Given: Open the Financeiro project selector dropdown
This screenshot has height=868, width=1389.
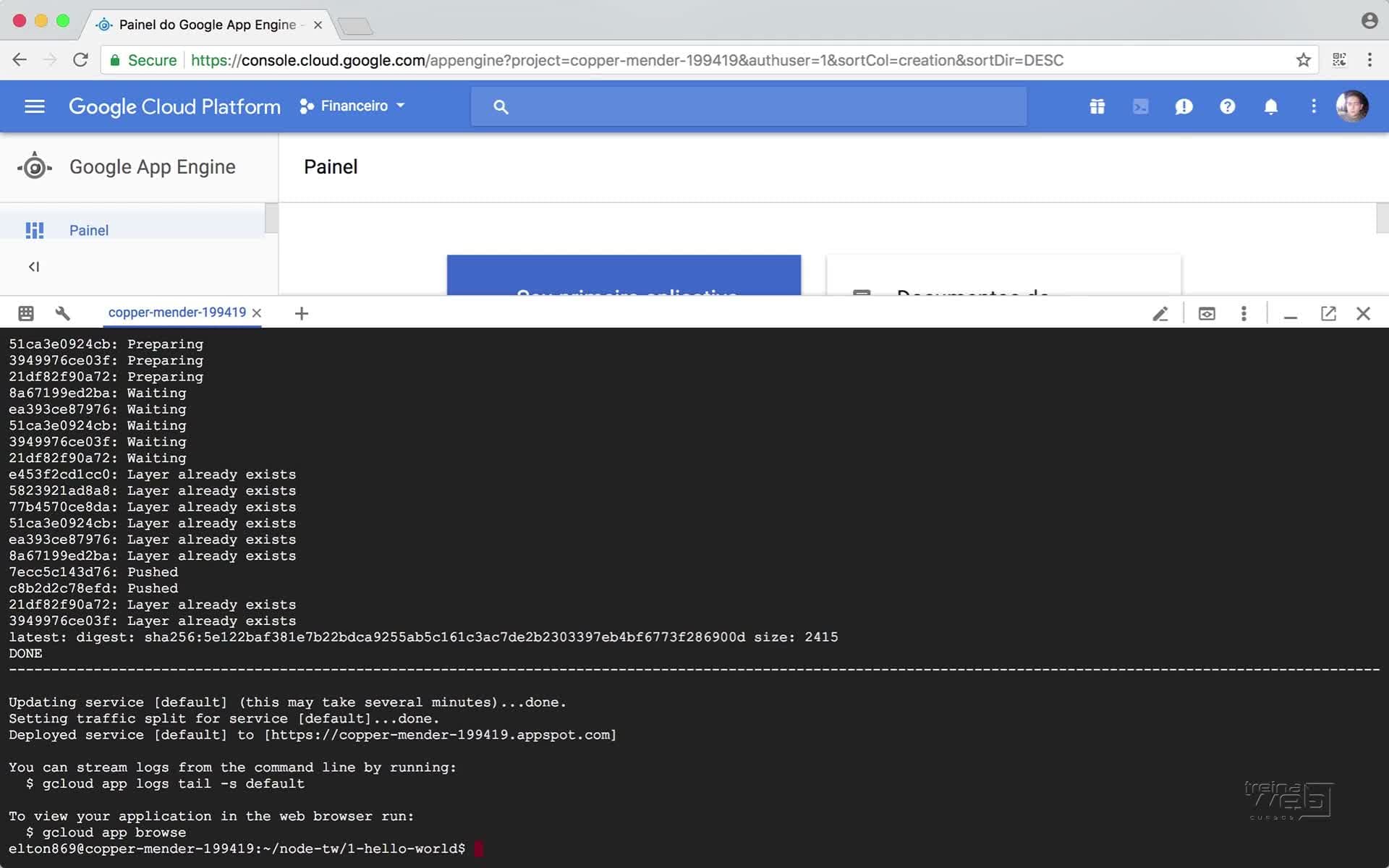Looking at the screenshot, I should 352,106.
